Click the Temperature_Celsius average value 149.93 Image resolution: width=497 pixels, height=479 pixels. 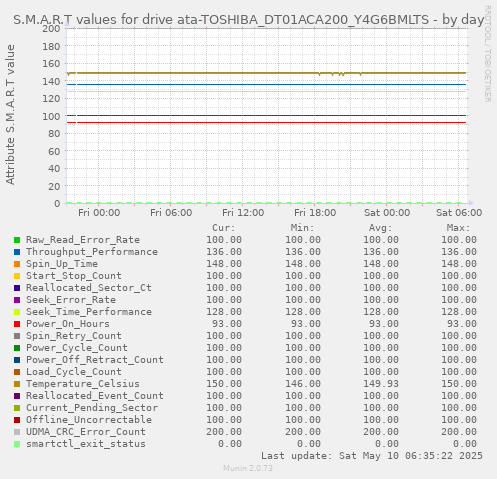(x=381, y=384)
